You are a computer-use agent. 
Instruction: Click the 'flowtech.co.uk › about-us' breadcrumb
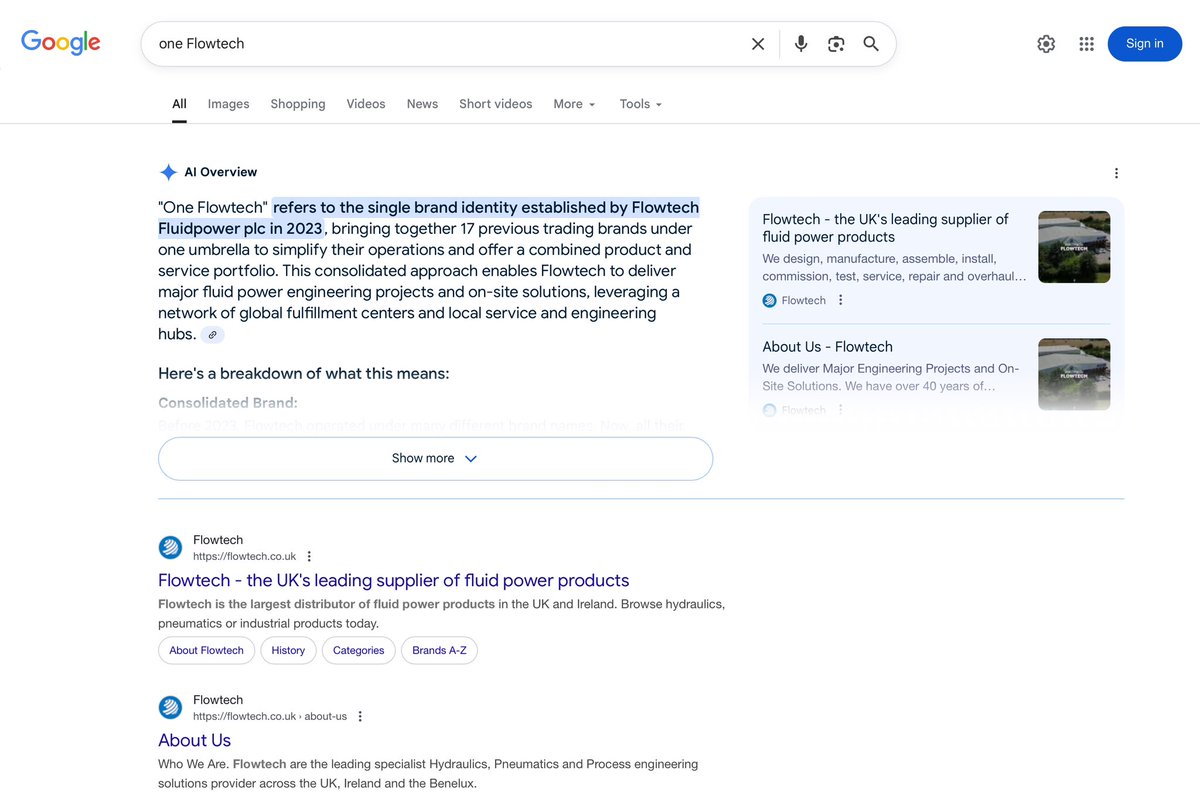point(270,717)
